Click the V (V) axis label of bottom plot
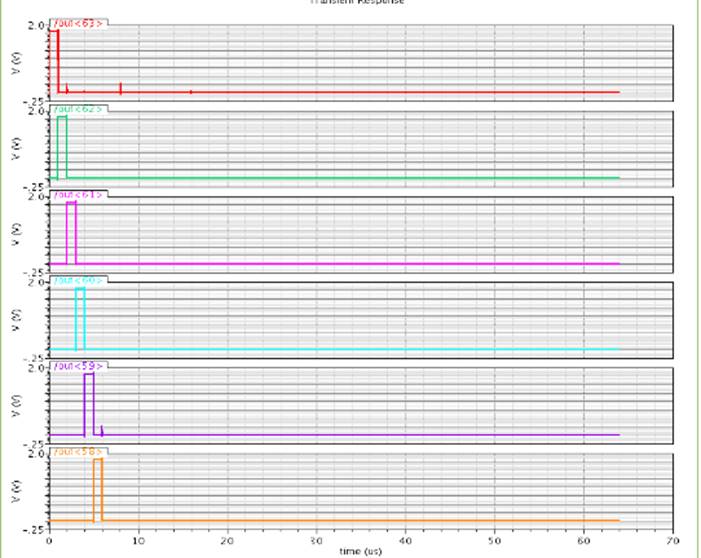The width and height of the screenshot is (701, 558). click(14, 489)
